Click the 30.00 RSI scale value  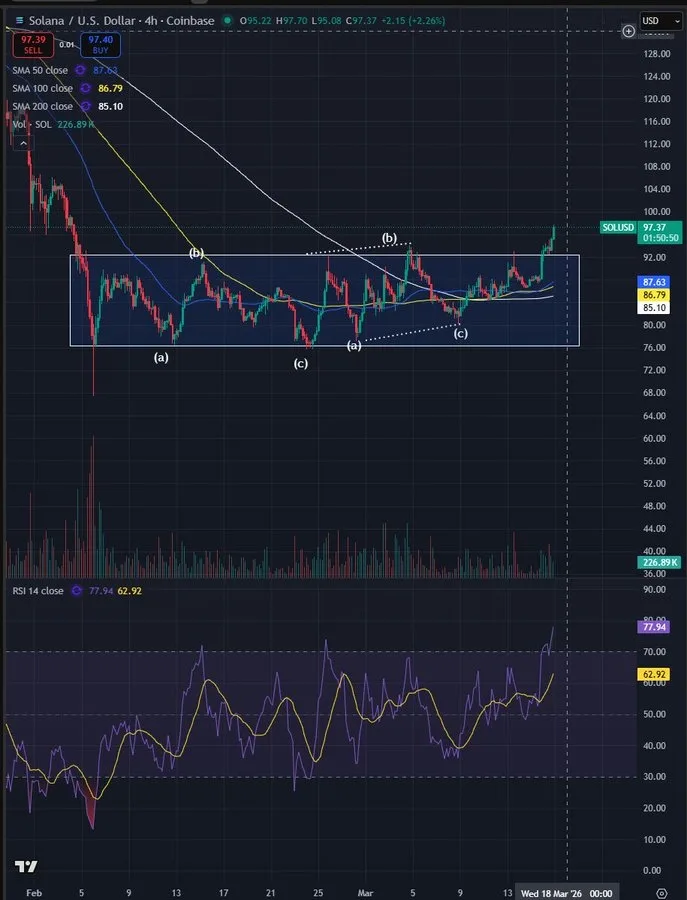655,777
